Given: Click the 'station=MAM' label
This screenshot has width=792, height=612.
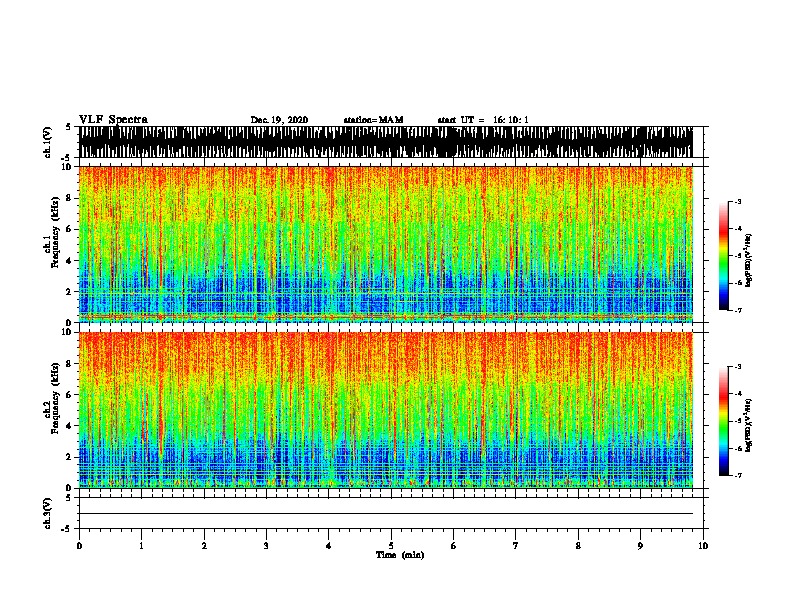Looking at the screenshot, I should 373,120.
